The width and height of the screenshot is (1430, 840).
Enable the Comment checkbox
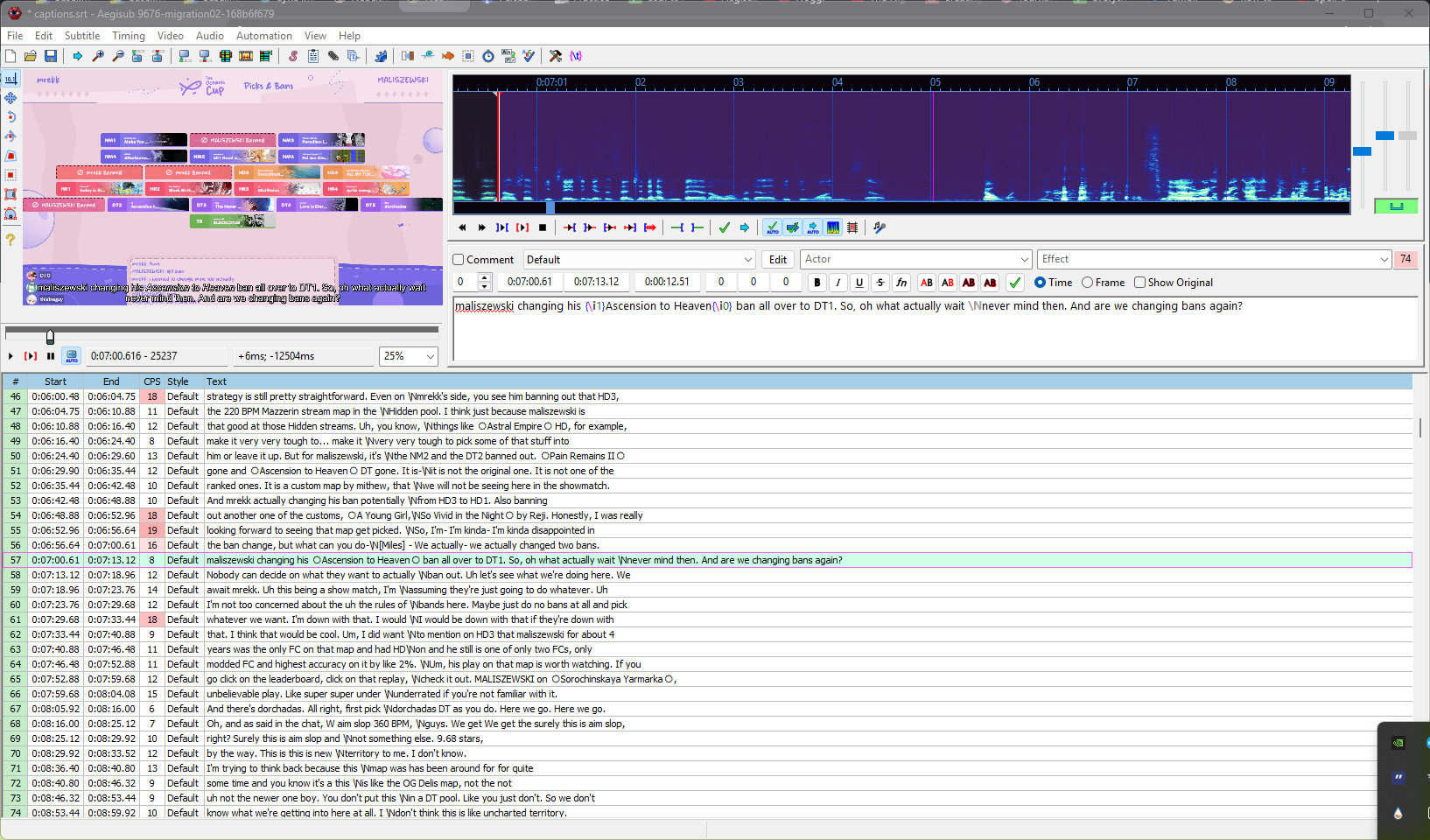[x=458, y=260]
